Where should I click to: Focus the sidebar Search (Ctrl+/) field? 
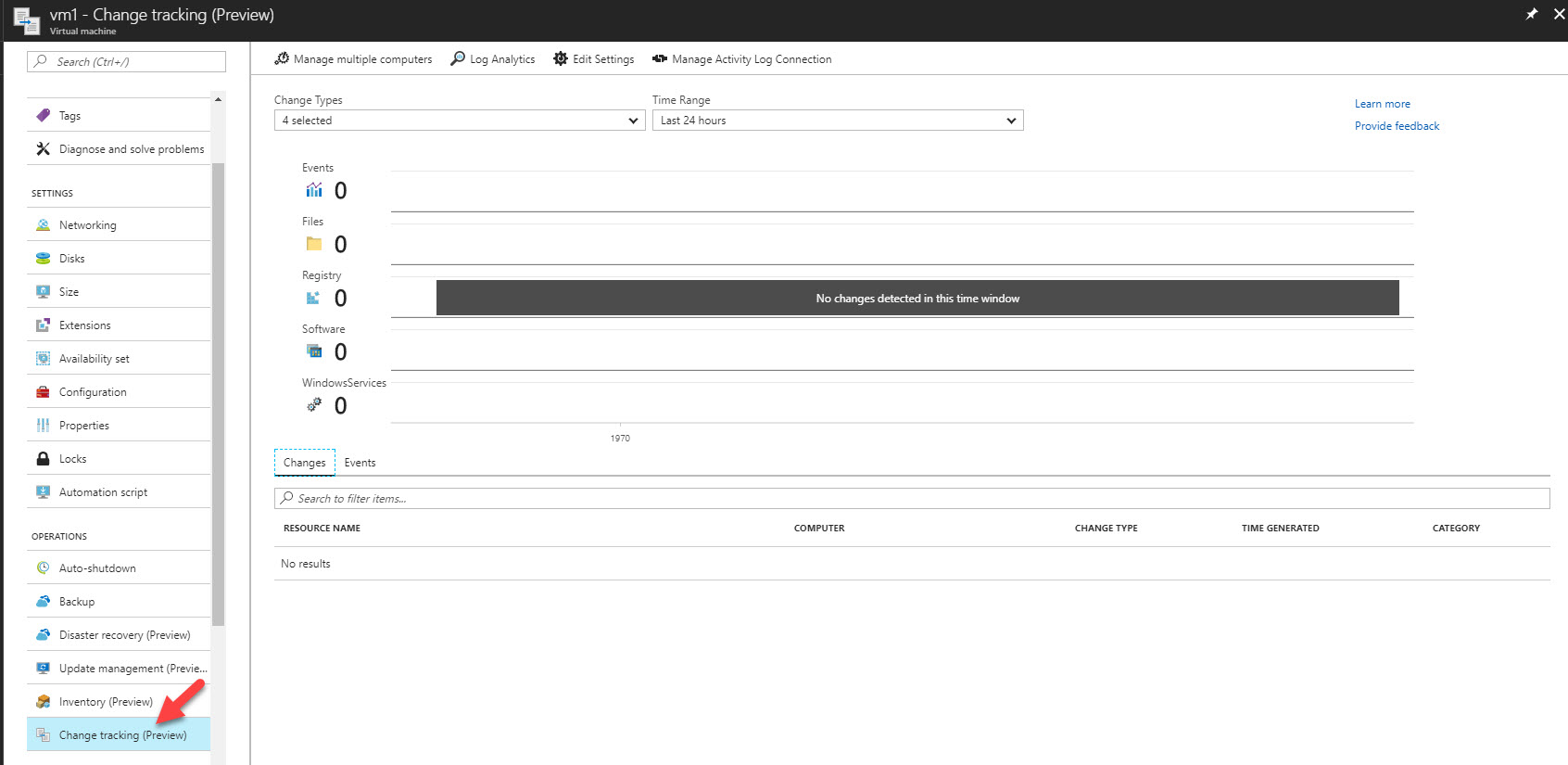point(126,61)
